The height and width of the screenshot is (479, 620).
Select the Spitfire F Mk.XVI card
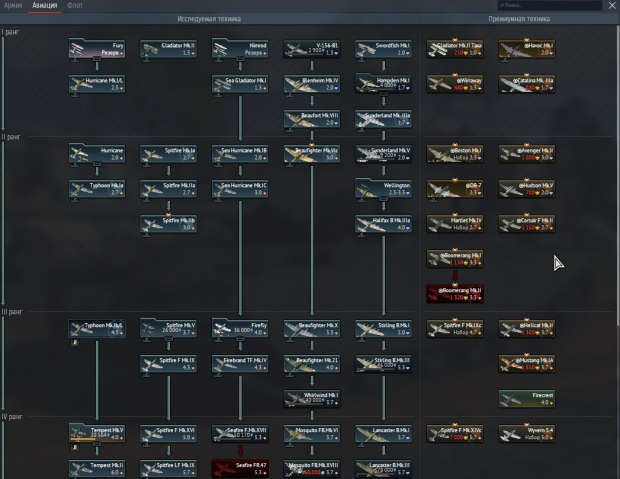[168, 434]
